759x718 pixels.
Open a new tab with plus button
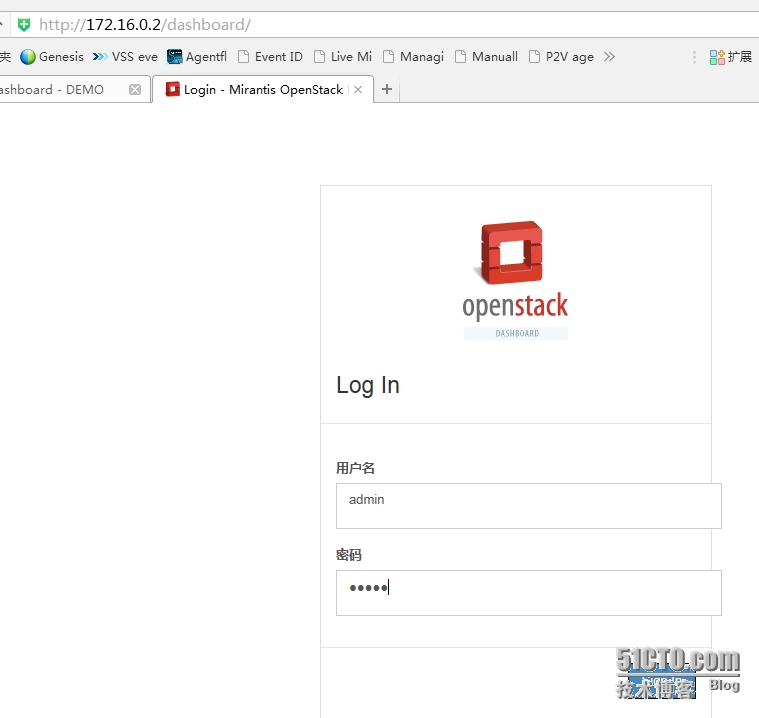click(387, 89)
